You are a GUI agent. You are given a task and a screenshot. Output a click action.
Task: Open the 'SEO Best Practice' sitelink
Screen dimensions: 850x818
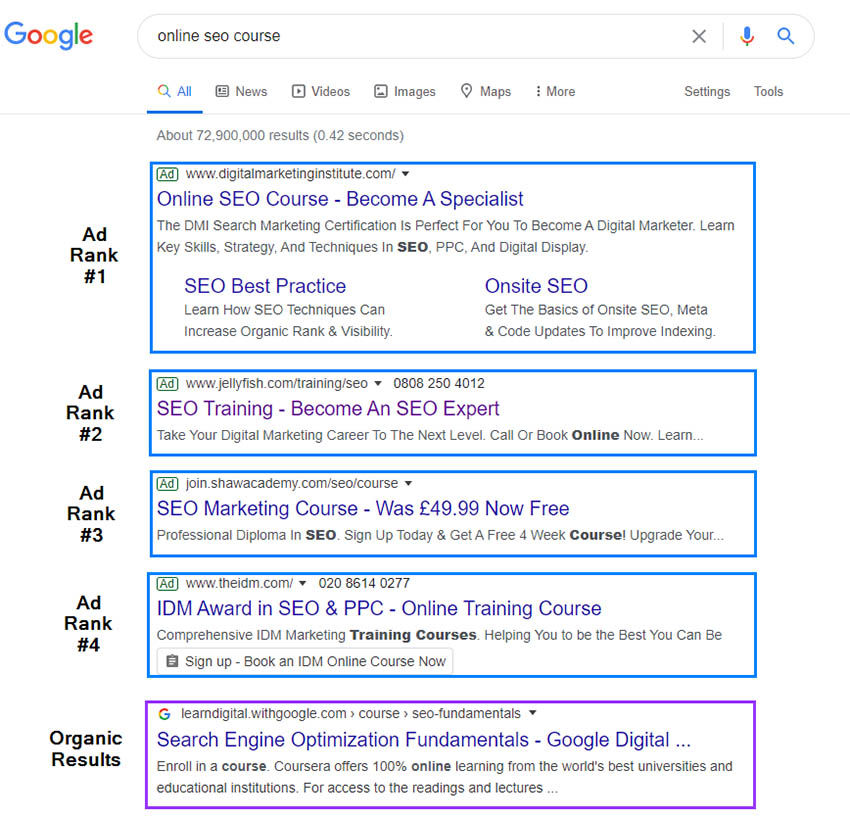tap(265, 286)
